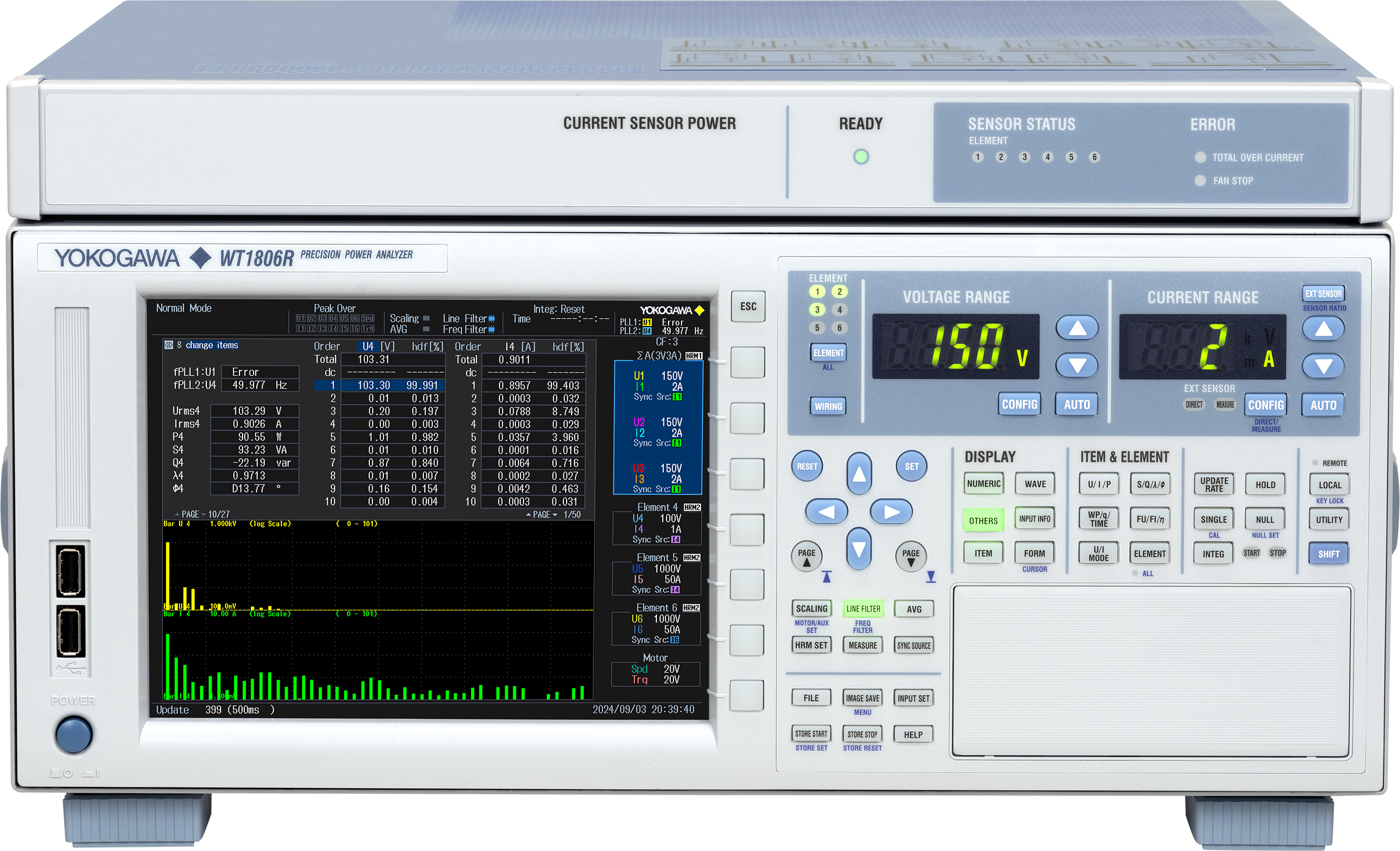Toggle the AVG averaging key
Viewport: 1400px width, 851px height.
pos(914,610)
